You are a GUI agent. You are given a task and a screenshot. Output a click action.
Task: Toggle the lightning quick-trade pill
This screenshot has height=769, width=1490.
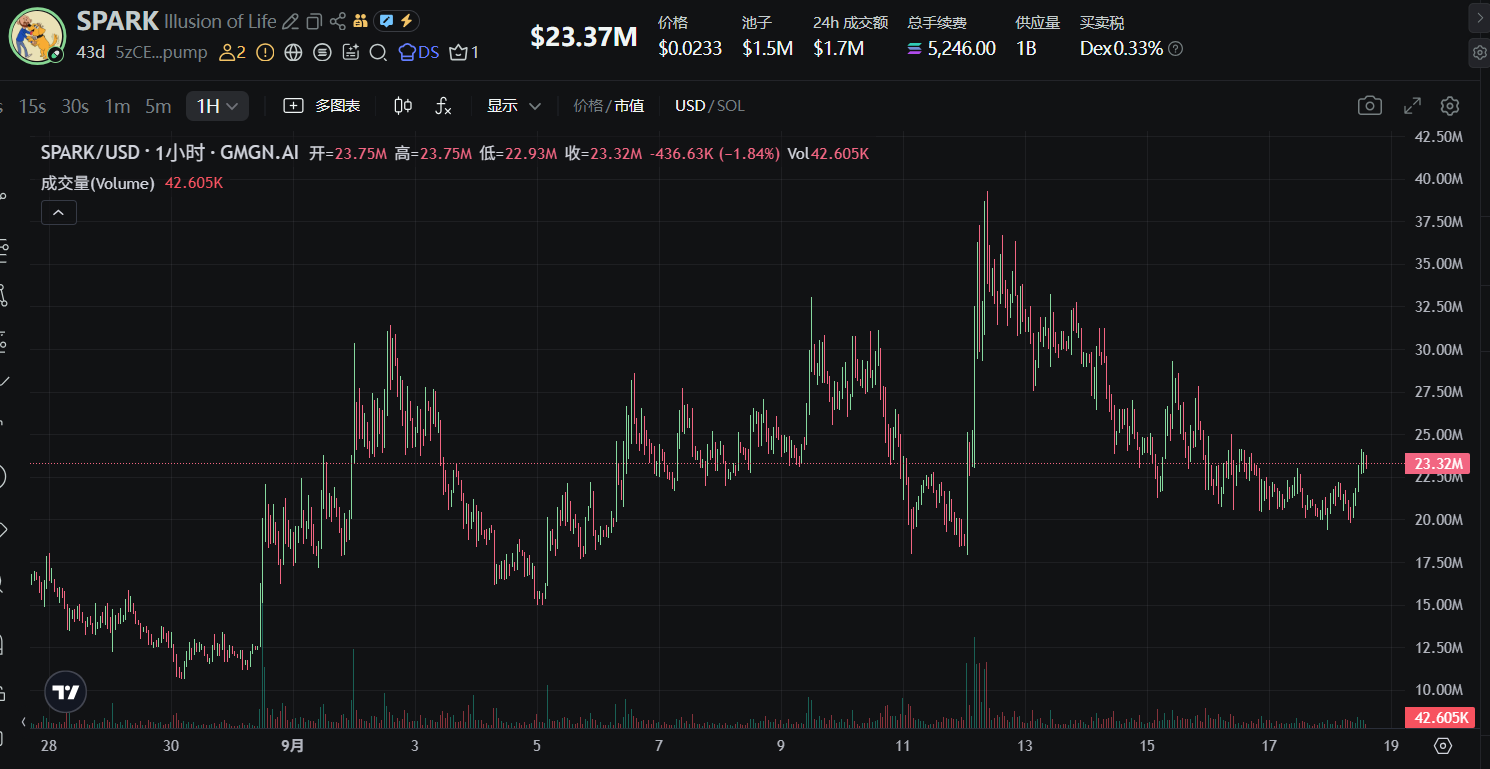click(396, 21)
